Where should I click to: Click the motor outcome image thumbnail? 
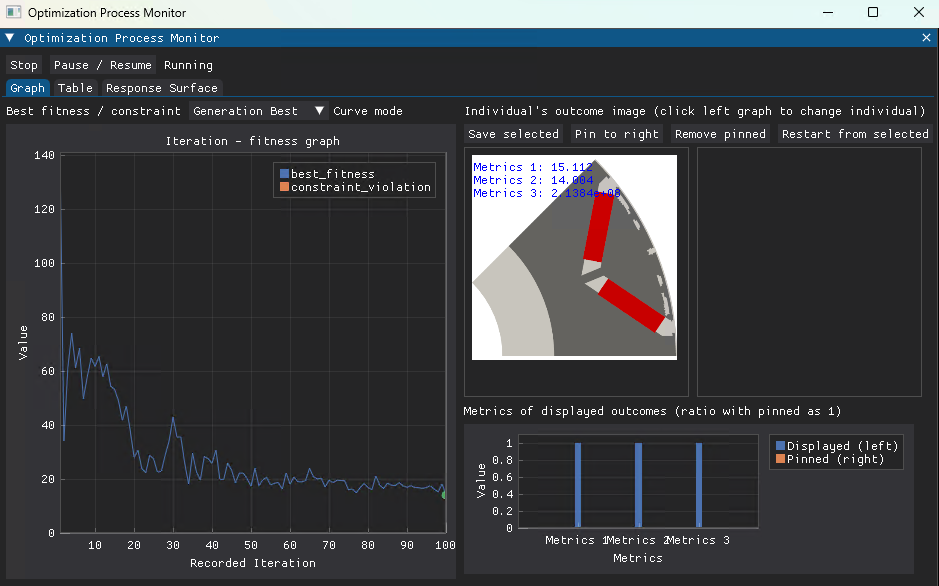pos(574,257)
